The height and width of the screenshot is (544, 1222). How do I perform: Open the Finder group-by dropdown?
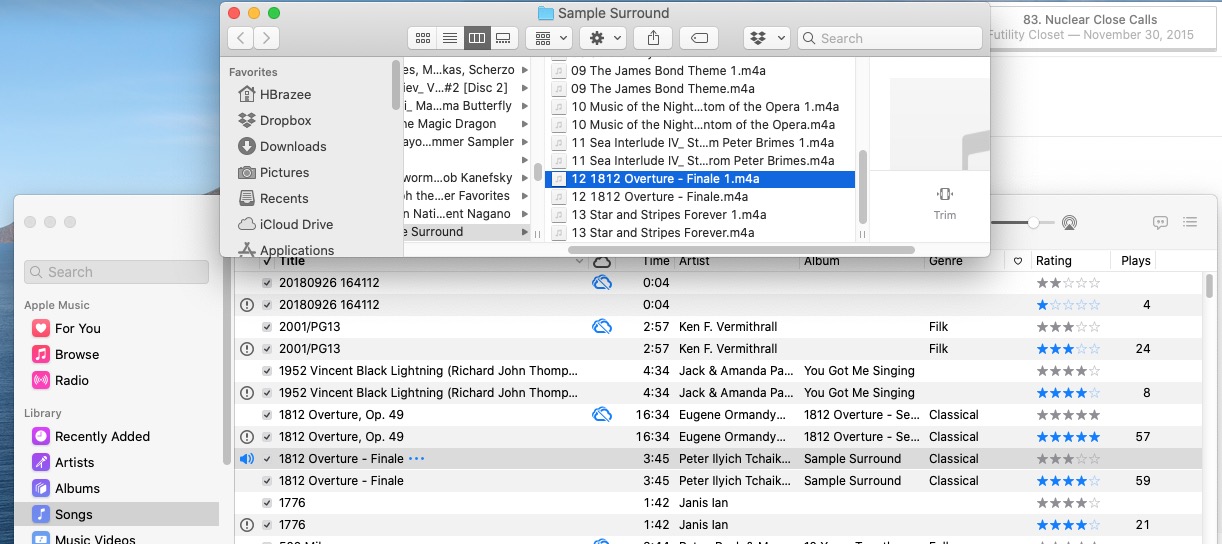coord(549,38)
